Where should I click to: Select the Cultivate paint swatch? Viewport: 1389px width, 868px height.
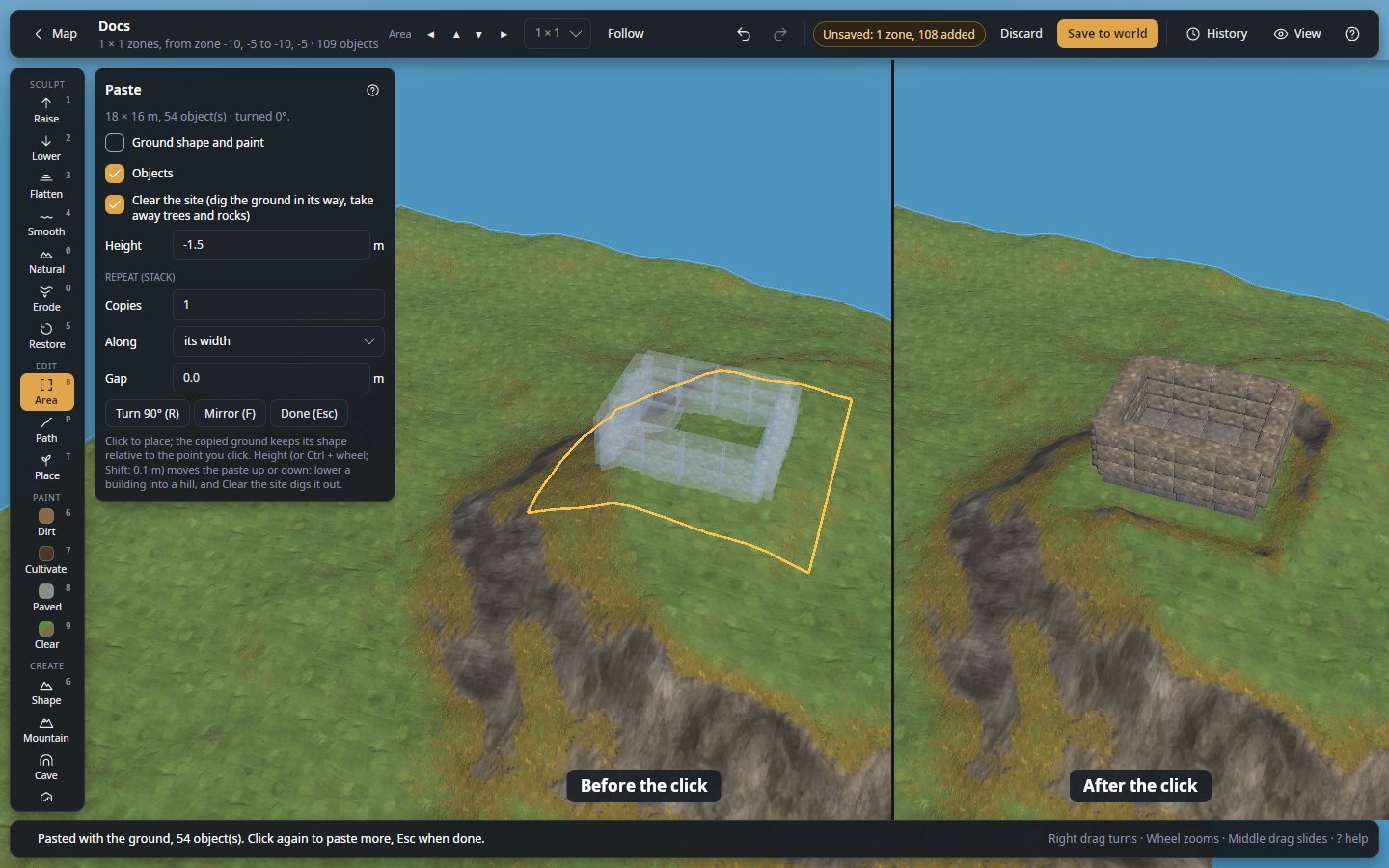[46, 560]
